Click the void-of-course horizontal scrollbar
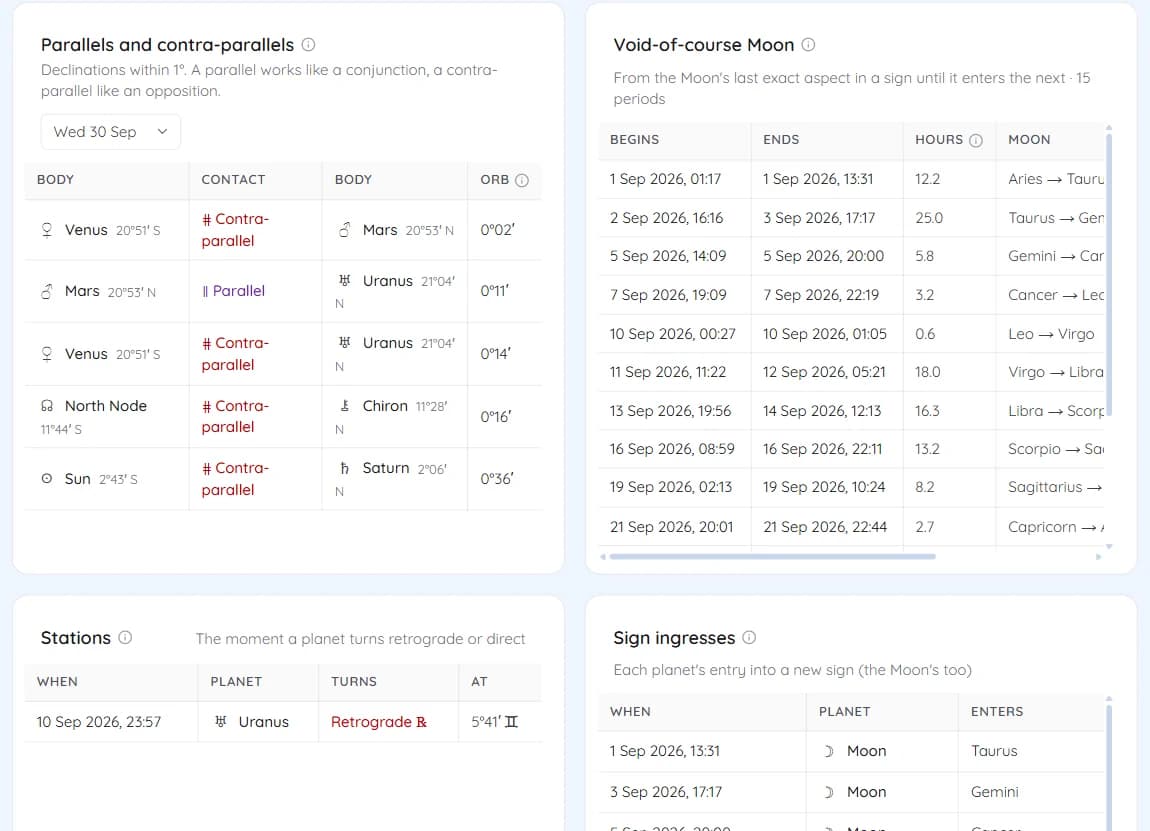Screen dimensions: 1150x831 (772, 557)
